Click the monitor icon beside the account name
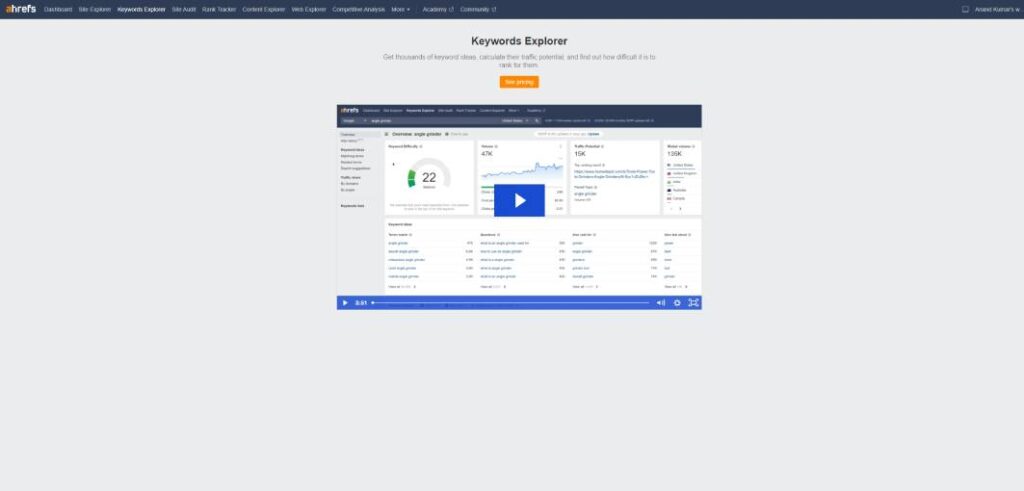The height and width of the screenshot is (491, 1024). (x=965, y=10)
